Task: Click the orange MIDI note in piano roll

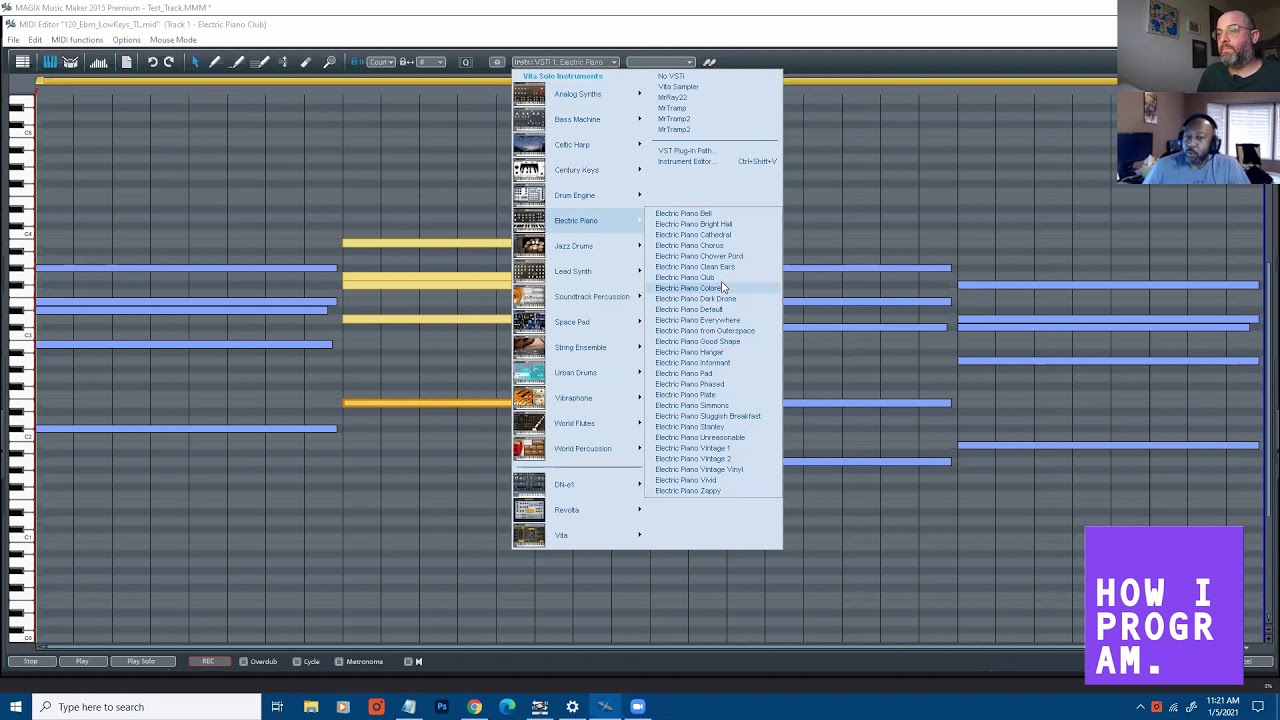Action: point(427,404)
